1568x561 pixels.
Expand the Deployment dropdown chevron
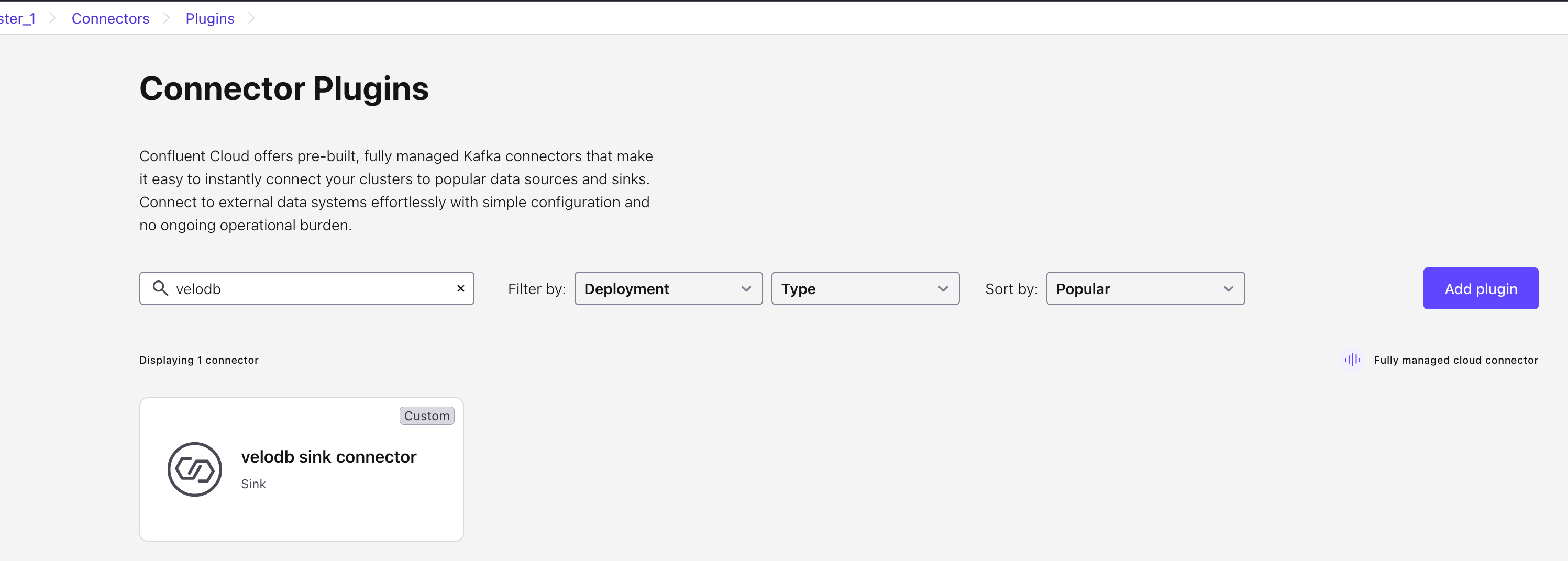coord(746,289)
